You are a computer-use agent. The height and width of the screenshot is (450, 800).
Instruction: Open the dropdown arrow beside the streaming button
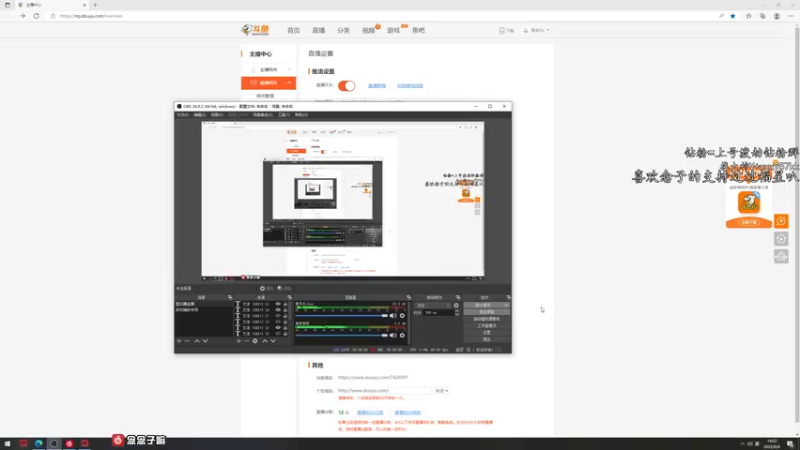[x=506, y=305]
